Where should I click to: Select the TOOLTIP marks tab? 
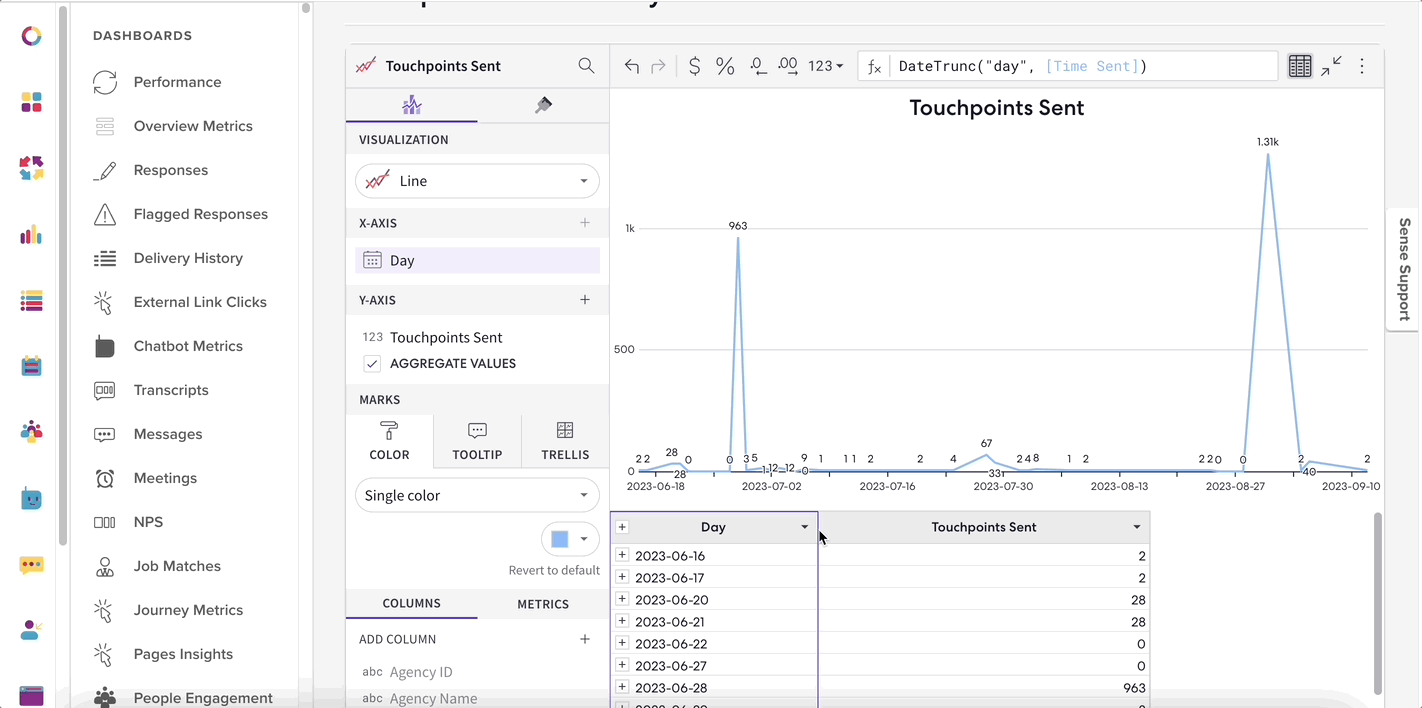click(477, 441)
